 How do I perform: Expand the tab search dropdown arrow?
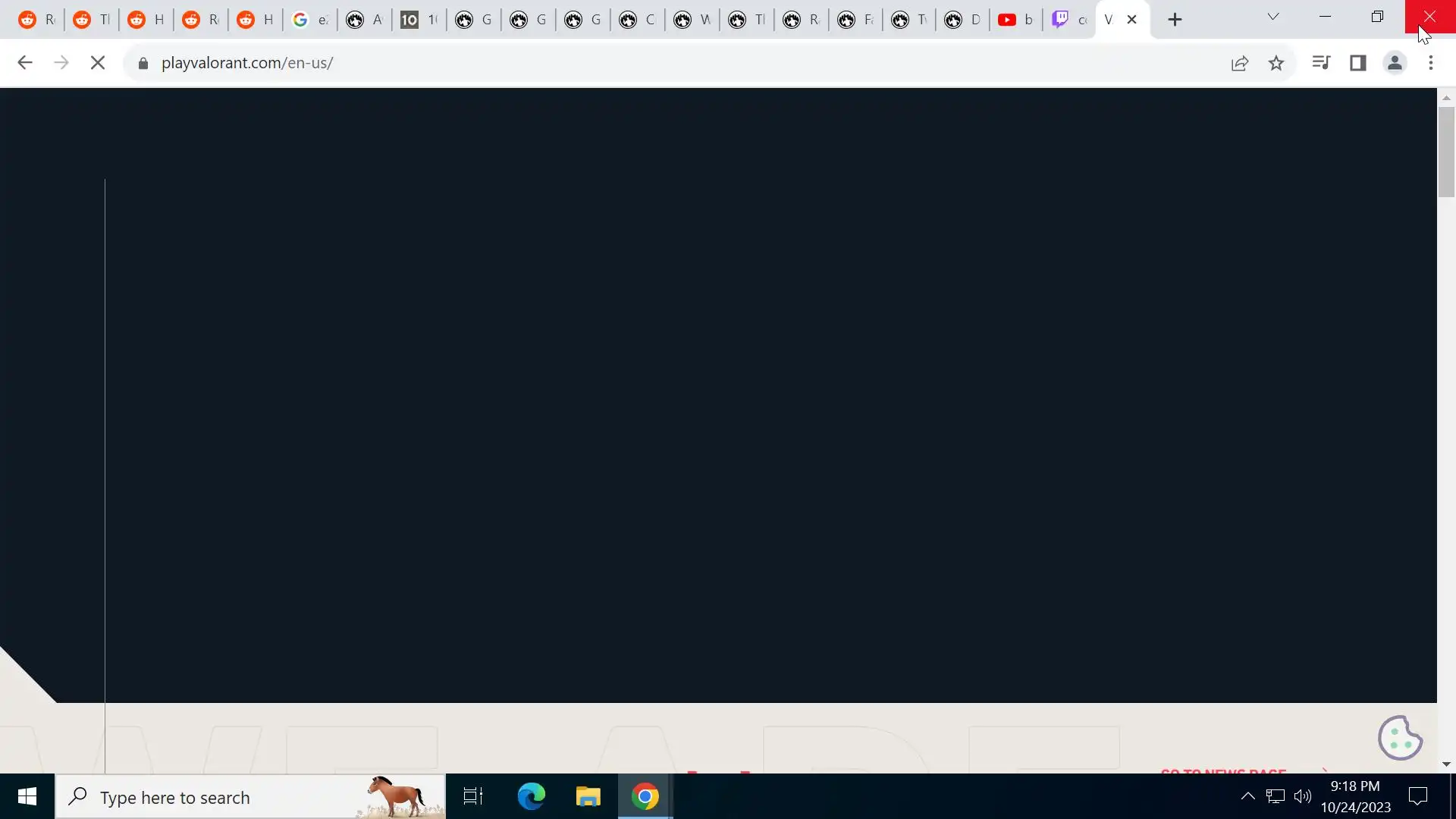coord(1273,17)
